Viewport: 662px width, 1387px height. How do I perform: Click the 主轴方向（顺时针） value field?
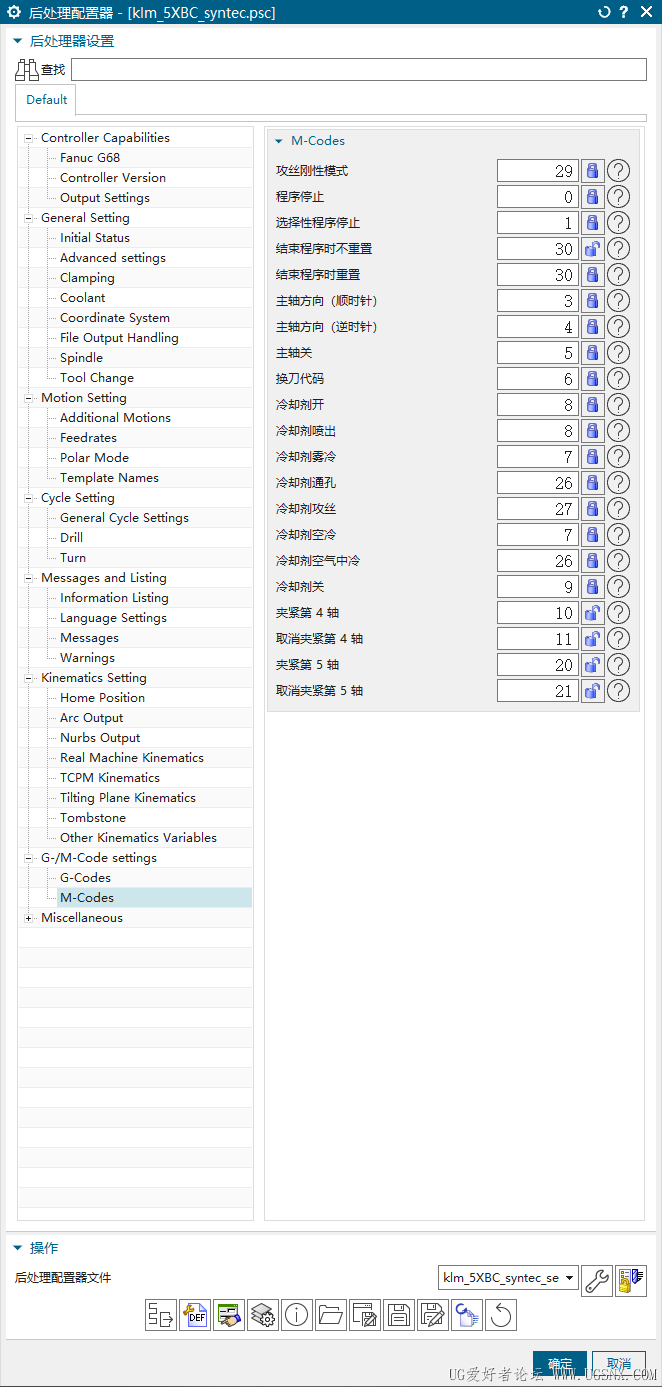click(538, 301)
